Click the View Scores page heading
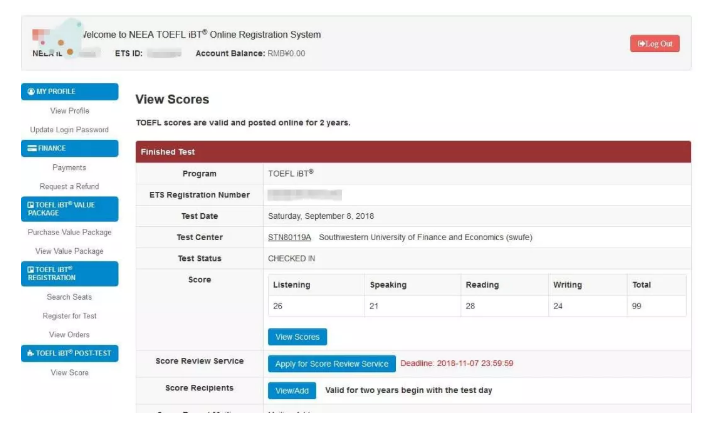716x426 pixels. pyautogui.click(x=172, y=100)
